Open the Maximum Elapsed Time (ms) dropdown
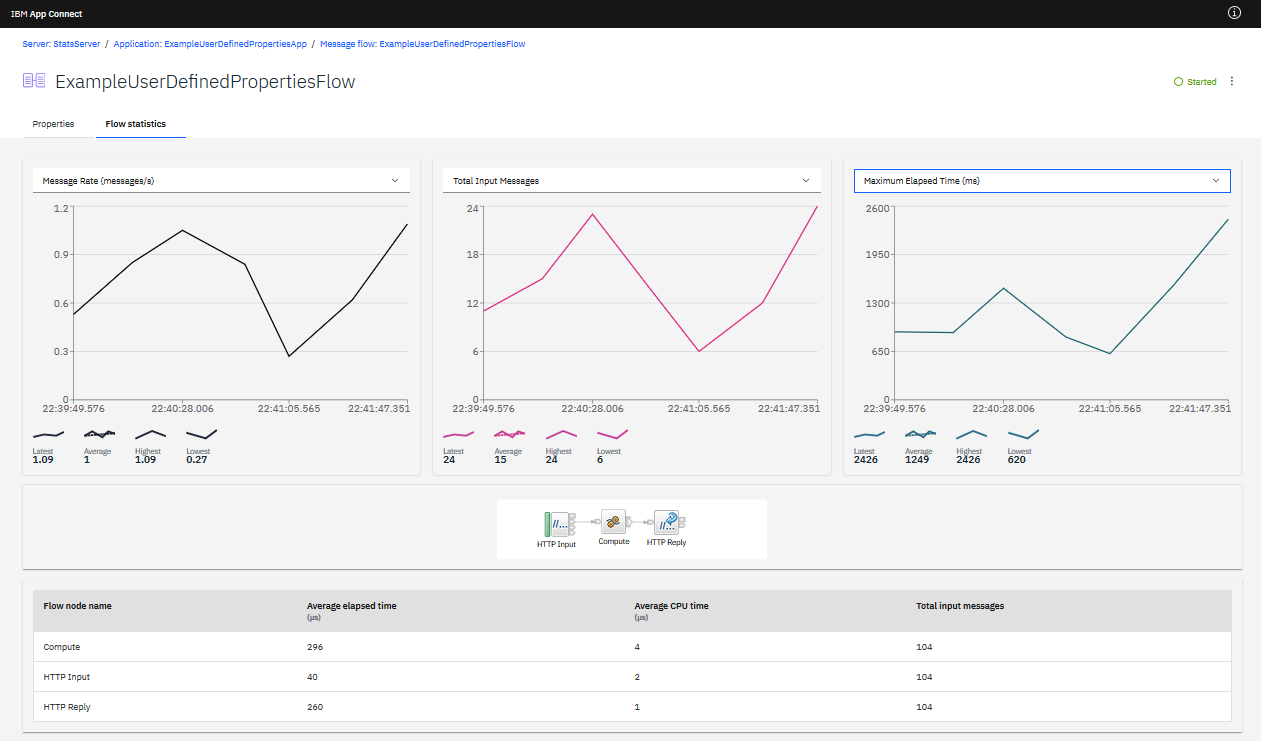 [1042, 180]
